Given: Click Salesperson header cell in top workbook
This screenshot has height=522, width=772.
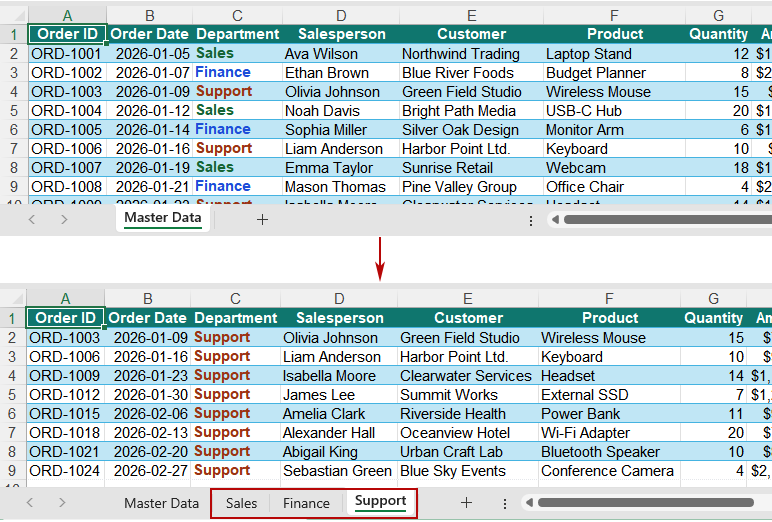Looking at the screenshot, I should point(341,34).
